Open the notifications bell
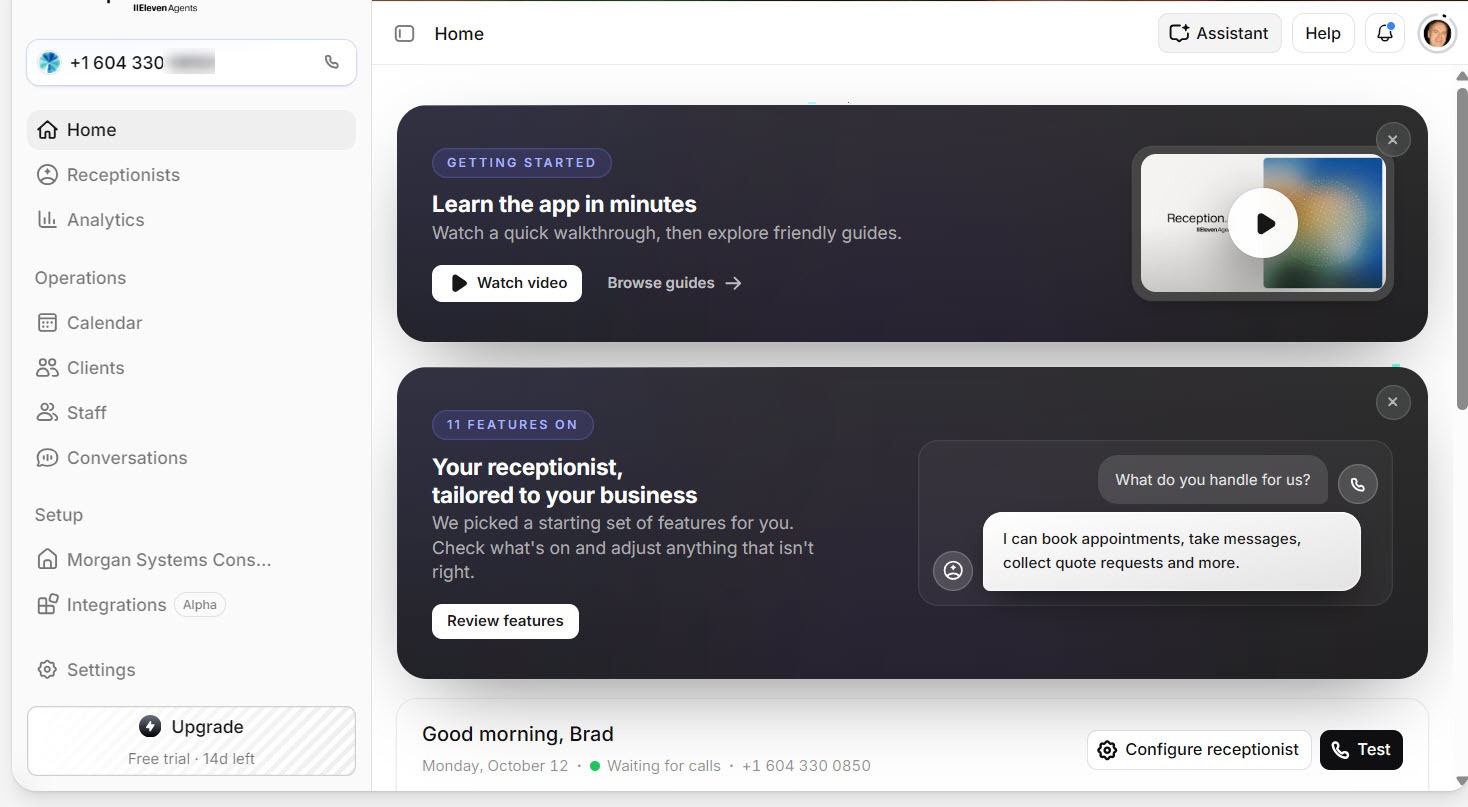The width and height of the screenshot is (1468, 807). [1385, 33]
